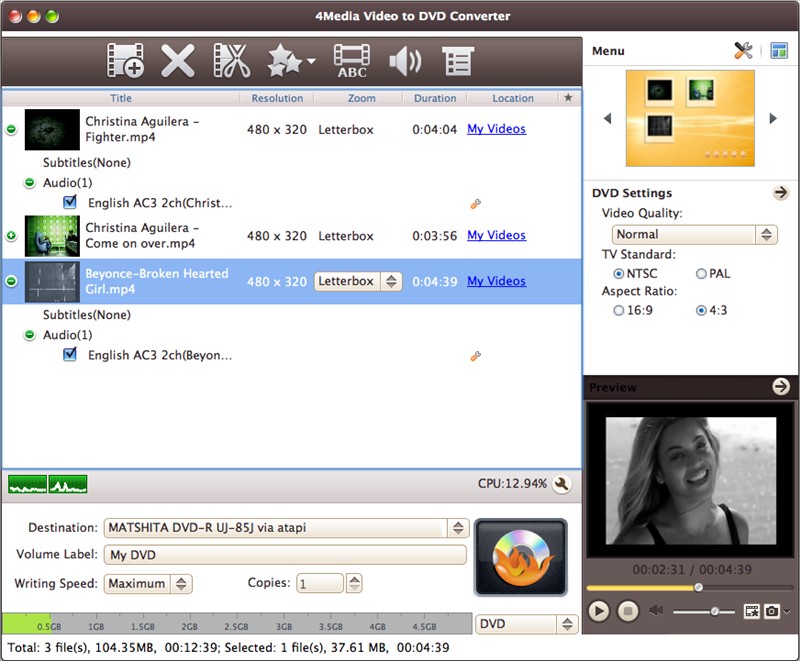Viewport: 800px width, 661px height.
Task: Open the Clip video scissors tool
Action: [231, 62]
